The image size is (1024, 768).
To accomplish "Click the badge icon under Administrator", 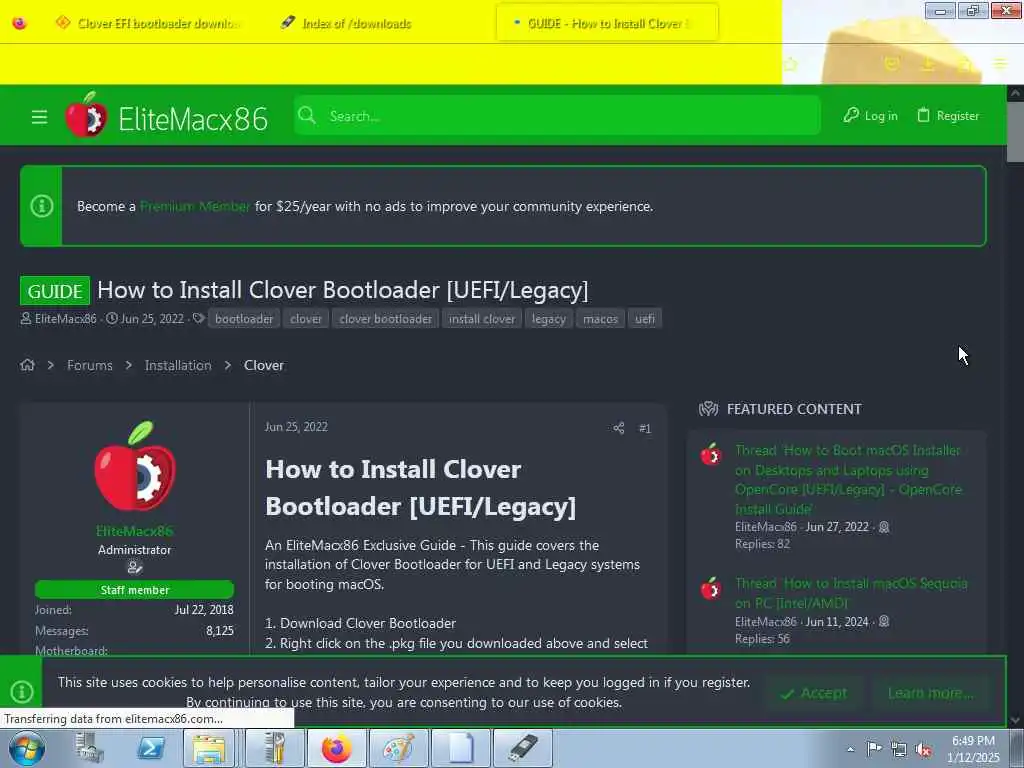I will pyautogui.click(x=135, y=568).
